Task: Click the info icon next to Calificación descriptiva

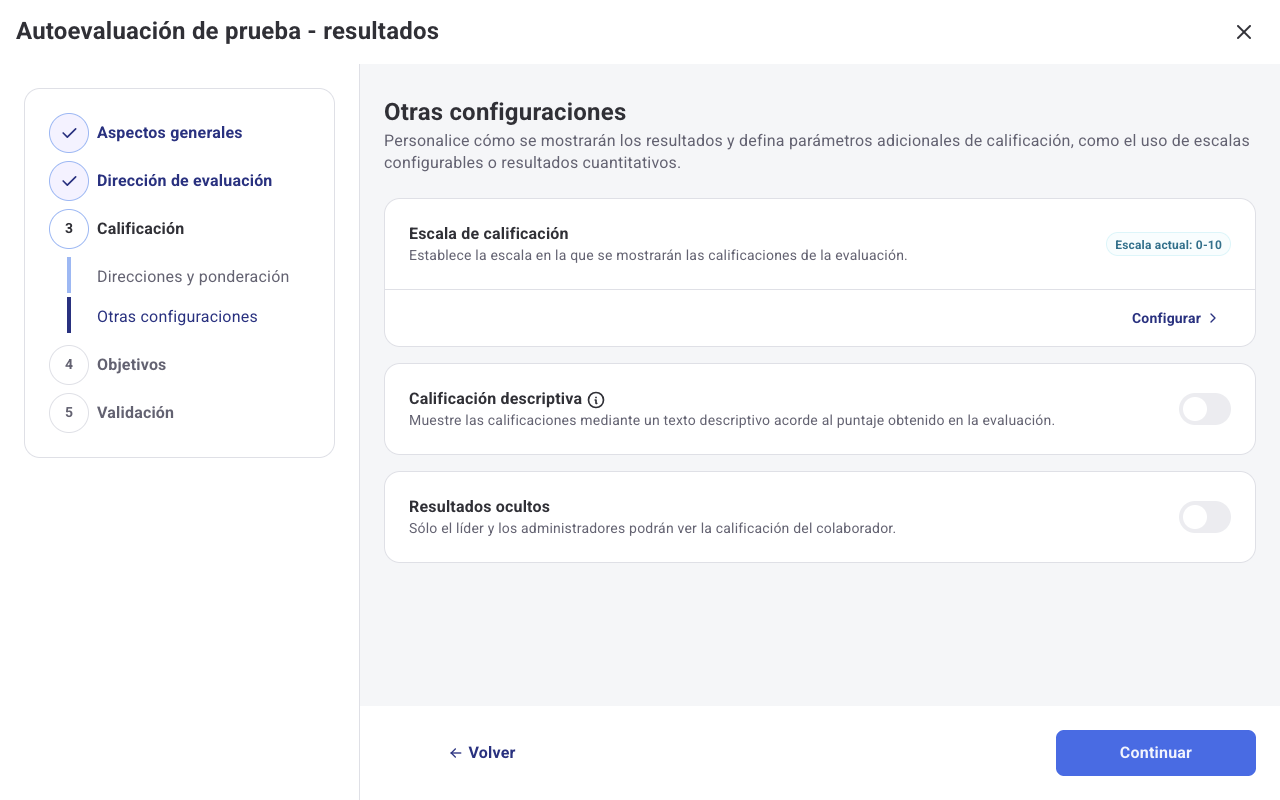Action: [596, 400]
